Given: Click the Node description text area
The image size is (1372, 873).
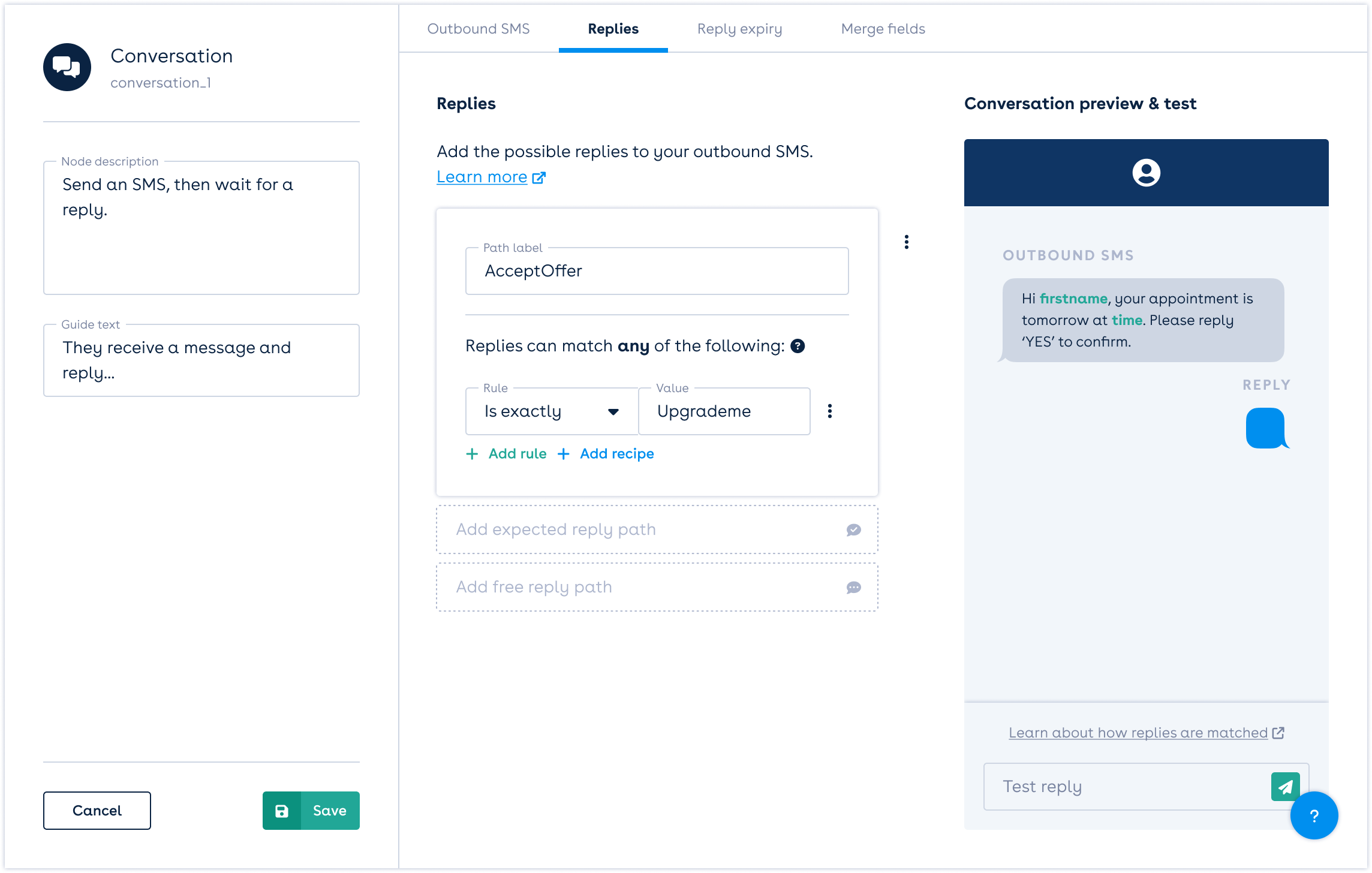Looking at the screenshot, I should point(201,228).
